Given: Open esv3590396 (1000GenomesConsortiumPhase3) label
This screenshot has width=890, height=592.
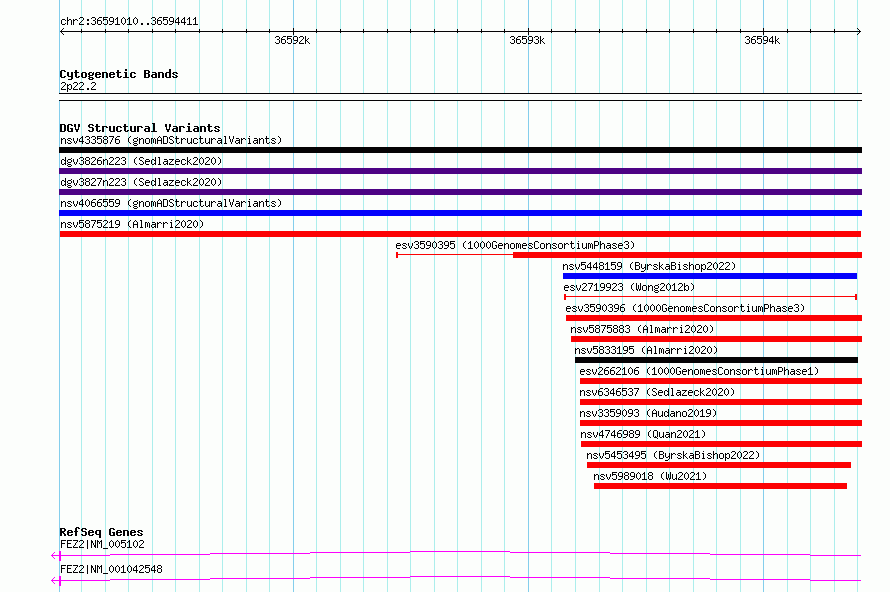Looking at the screenshot, I should point(685,308).
